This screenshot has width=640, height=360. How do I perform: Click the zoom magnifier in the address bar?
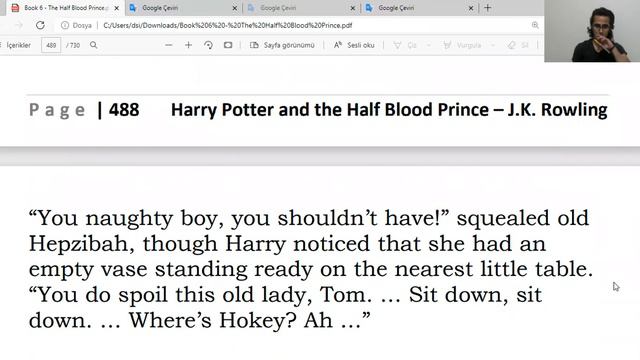(x=535, y=25)
